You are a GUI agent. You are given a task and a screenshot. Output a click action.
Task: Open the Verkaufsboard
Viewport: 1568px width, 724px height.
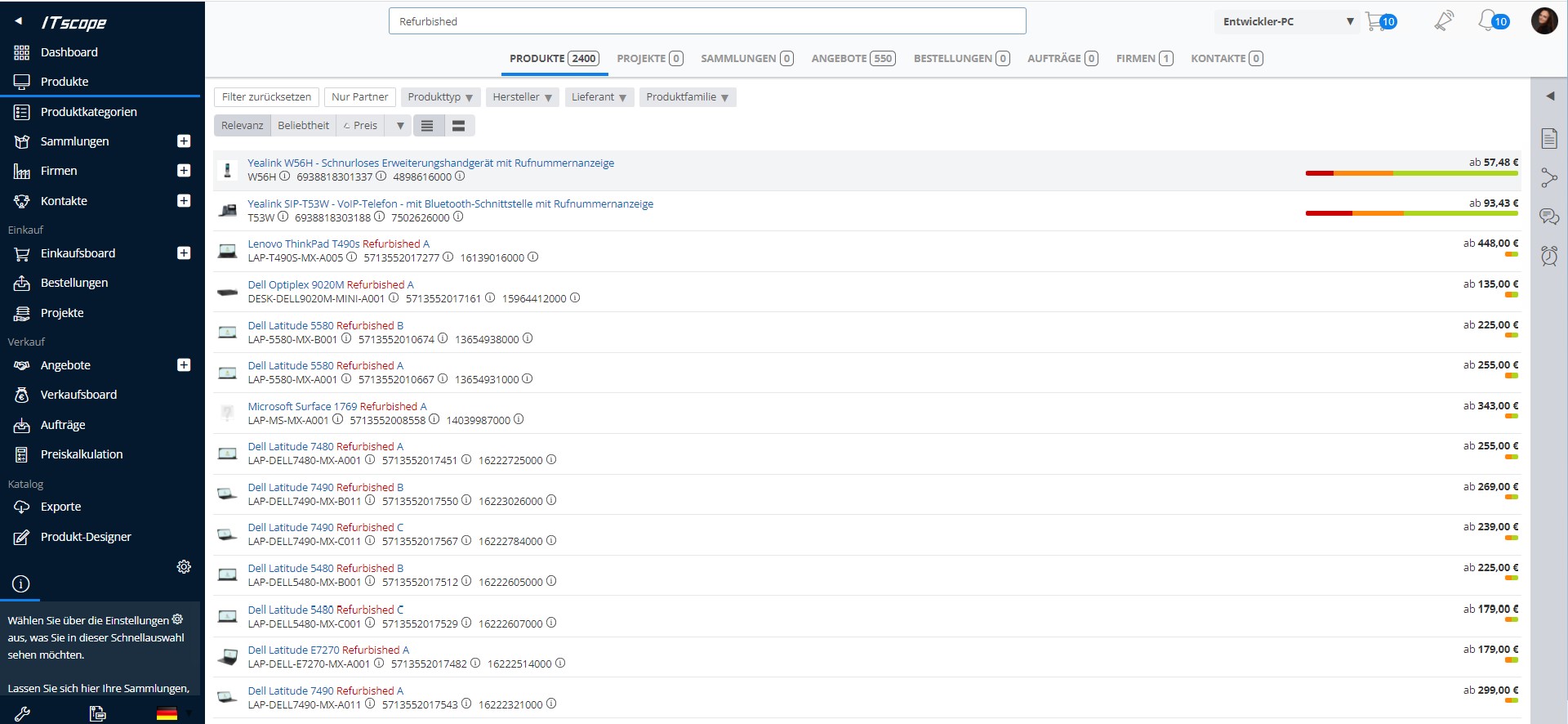78,395
